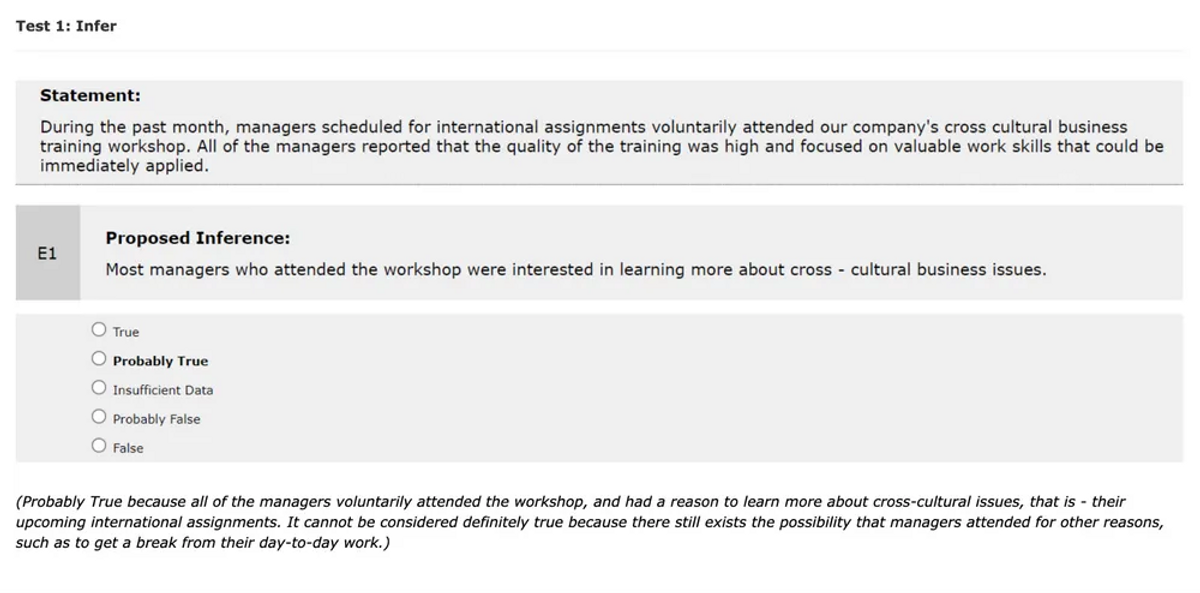Click the bold Probably True label text
The height and width of the screenshot is (593, 1200).
click(160, 361)
